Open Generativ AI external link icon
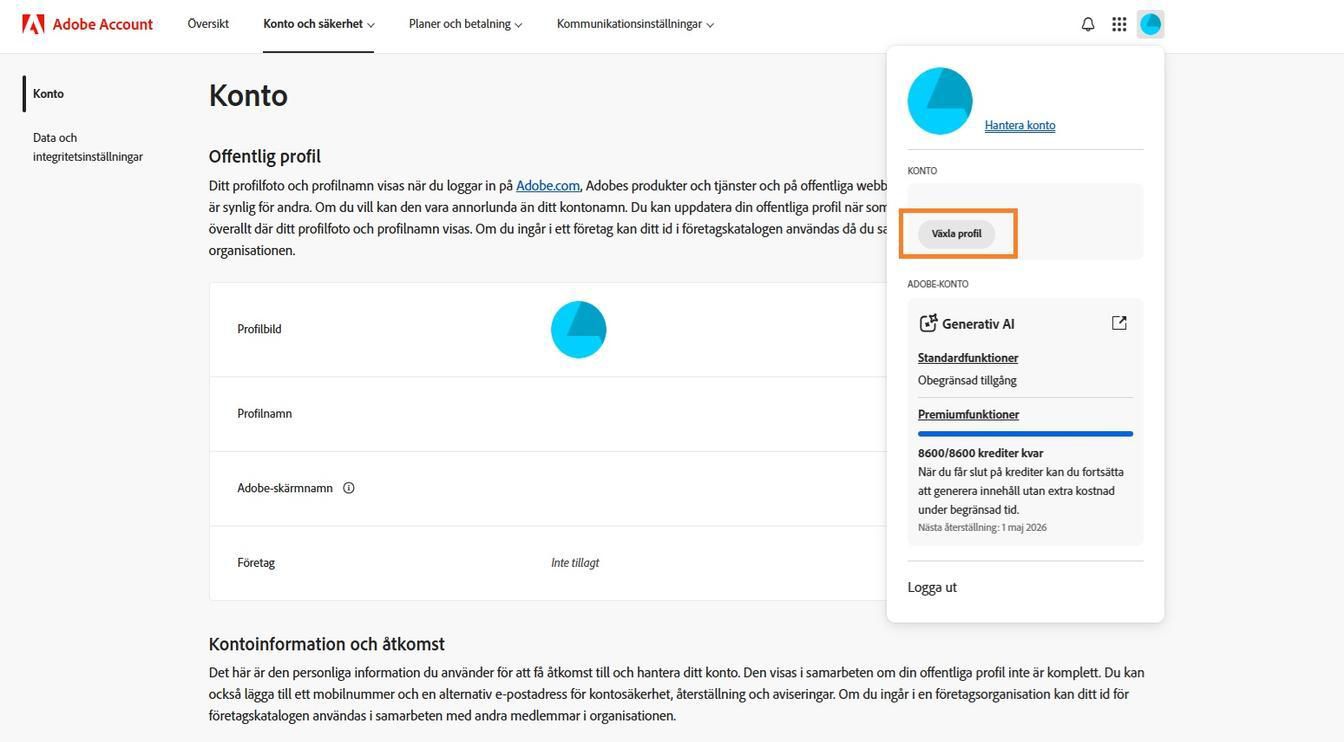Screen dimensions: 1344x742 1119,323
